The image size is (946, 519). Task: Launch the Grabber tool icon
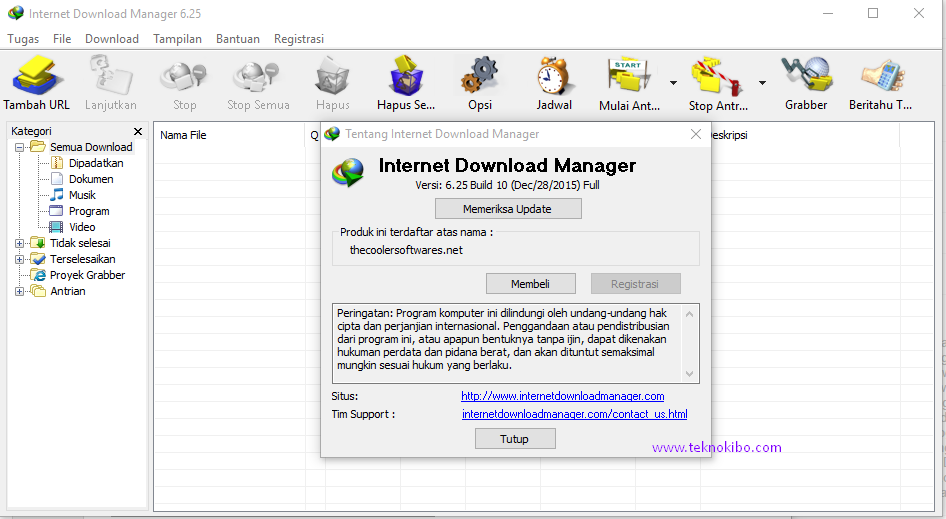[807, 75]
